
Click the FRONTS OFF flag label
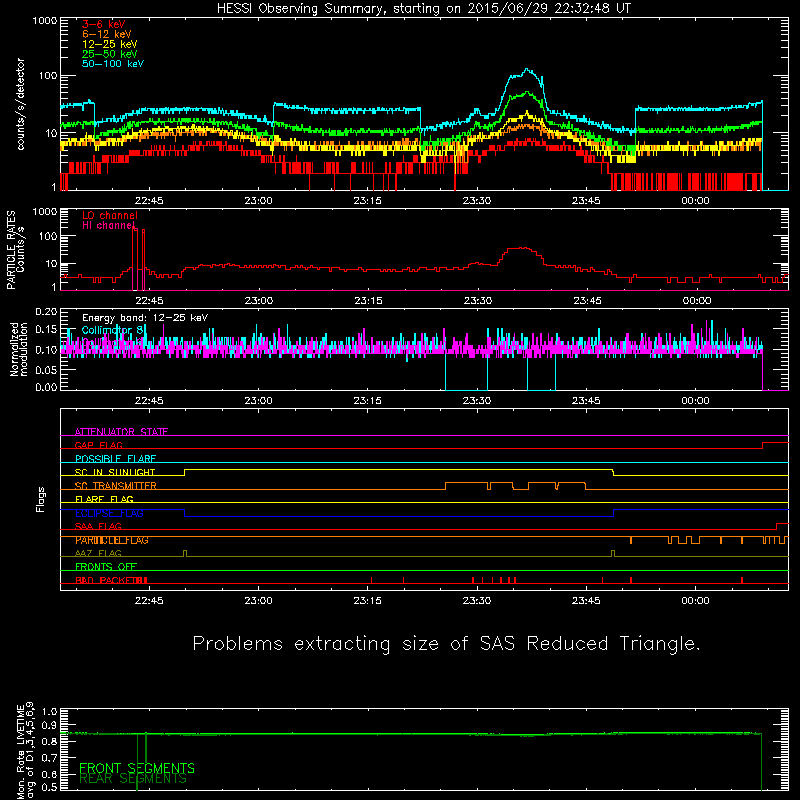coord(106,567)
